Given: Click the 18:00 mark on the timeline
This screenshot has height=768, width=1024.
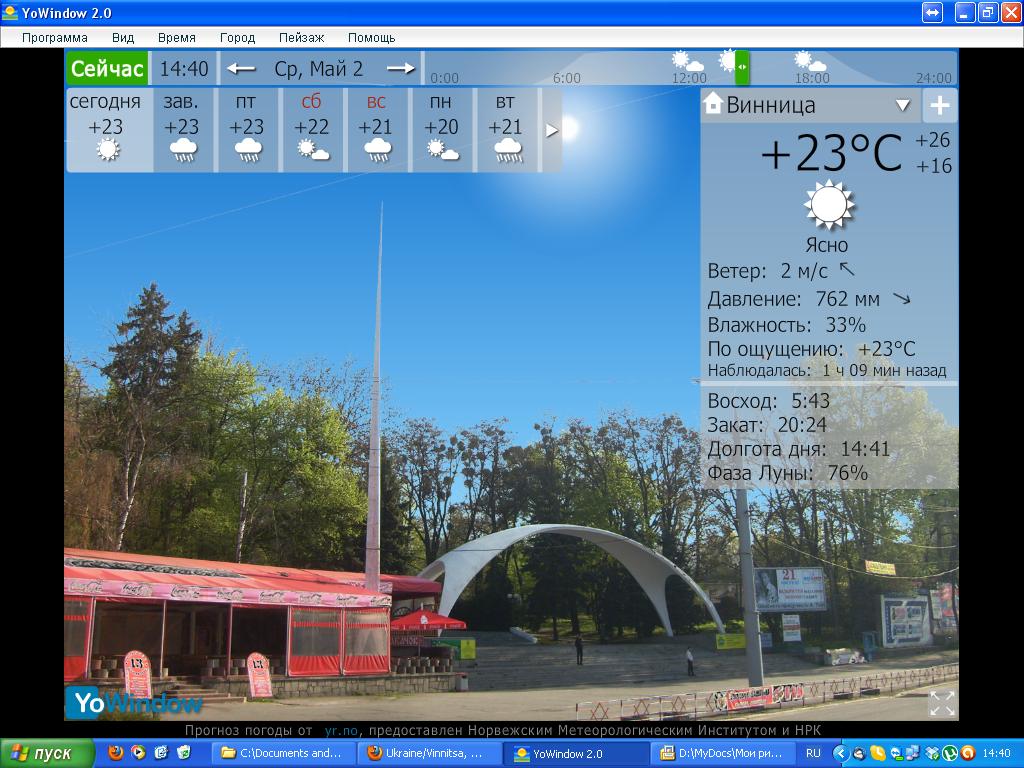Looking at the screenshot, I should coord(812,78).
